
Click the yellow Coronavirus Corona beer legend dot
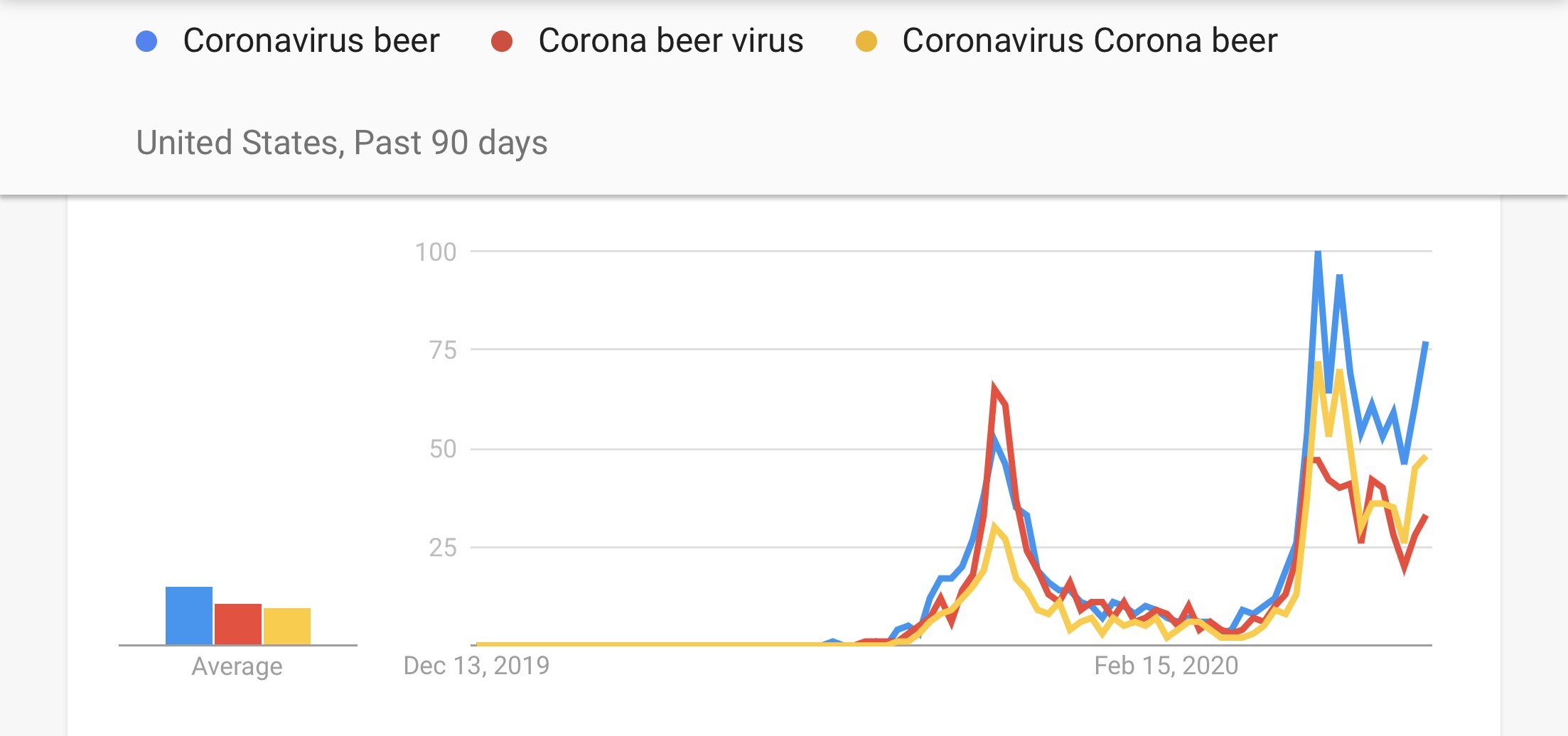866,41
